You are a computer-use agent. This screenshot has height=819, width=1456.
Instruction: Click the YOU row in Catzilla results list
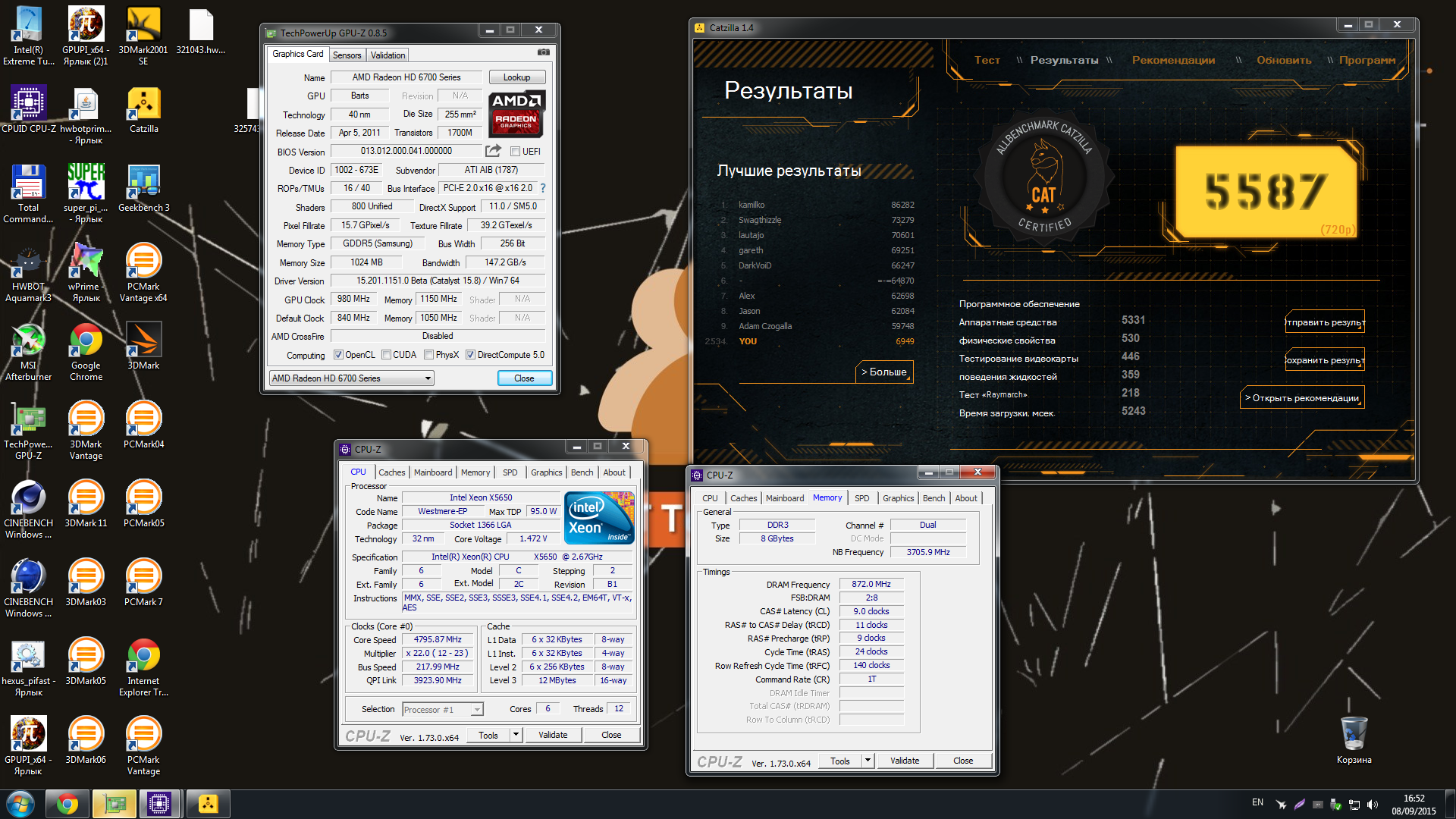[809, 341]
